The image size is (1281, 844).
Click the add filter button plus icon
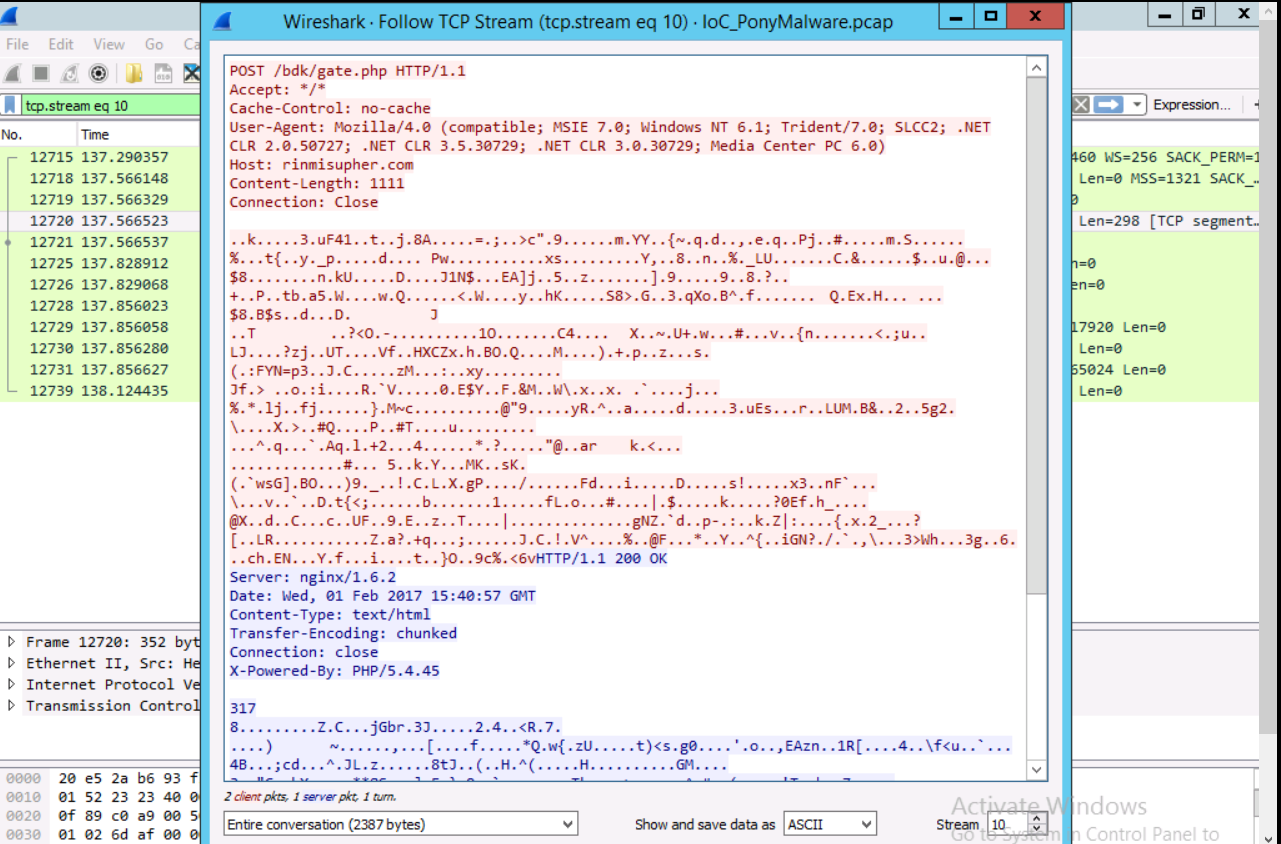point(1258,105)
